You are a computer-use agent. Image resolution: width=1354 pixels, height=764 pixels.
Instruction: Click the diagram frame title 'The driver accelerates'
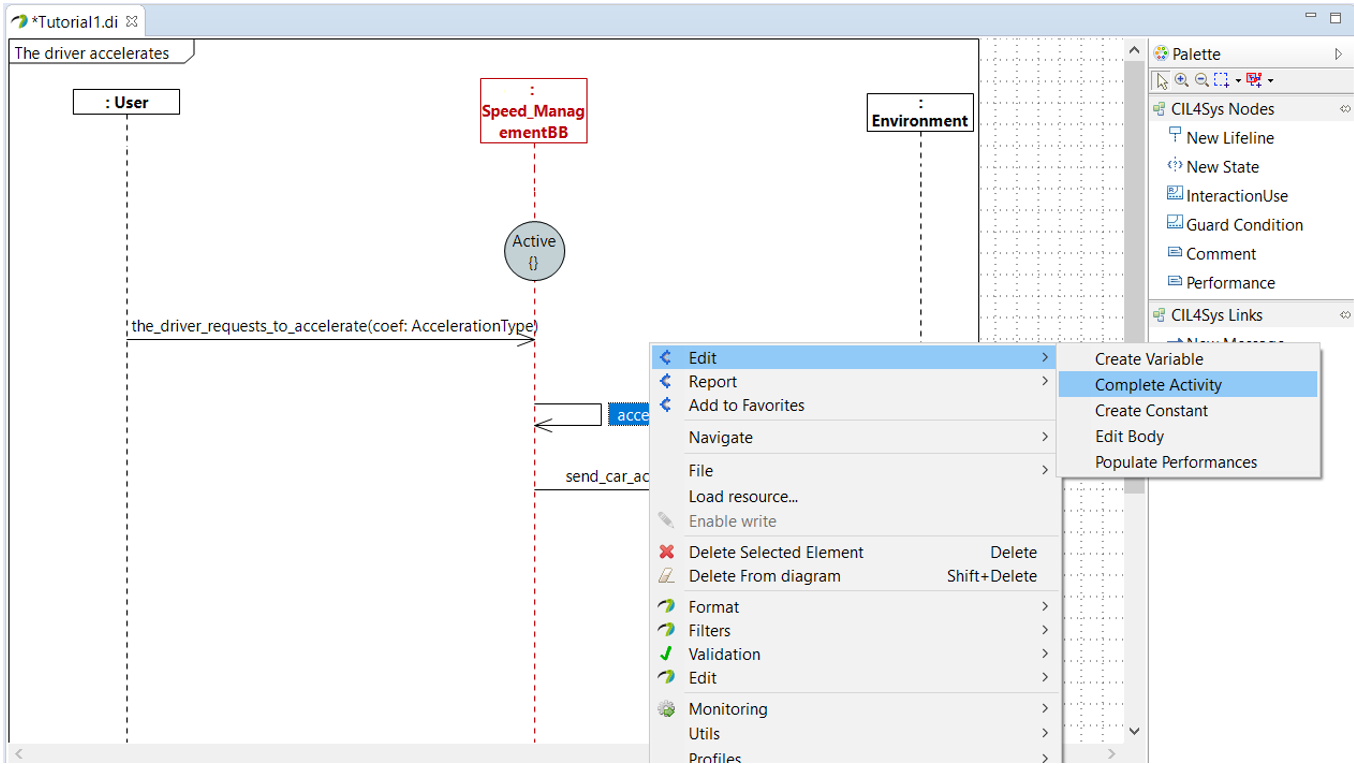[92, 53]
